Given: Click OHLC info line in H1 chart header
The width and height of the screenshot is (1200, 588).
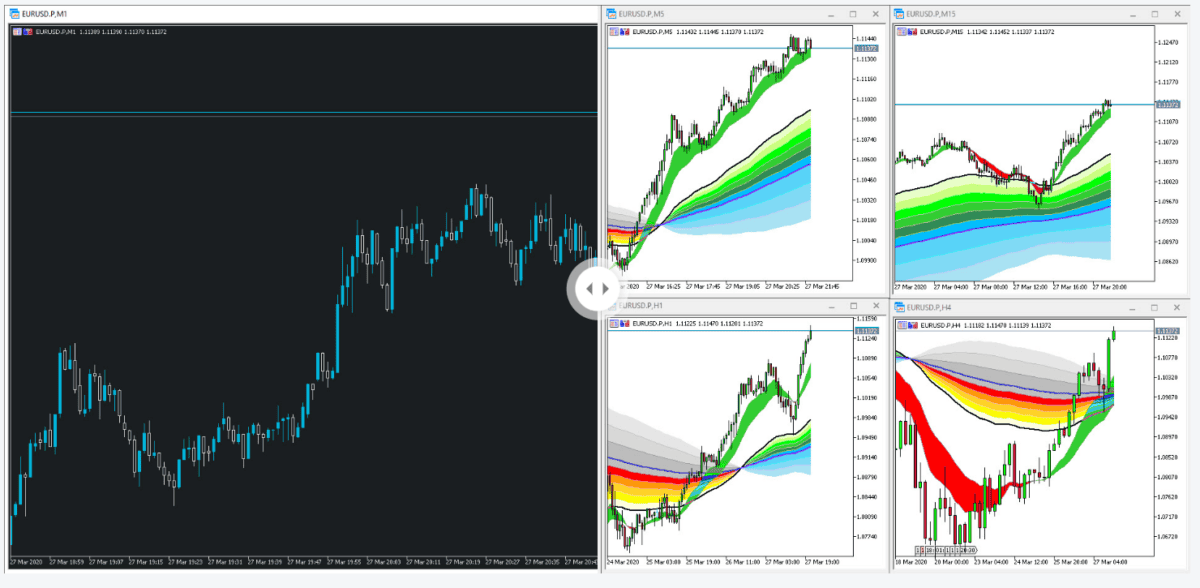Looking at the screenshot, I should tap(698, 323).
